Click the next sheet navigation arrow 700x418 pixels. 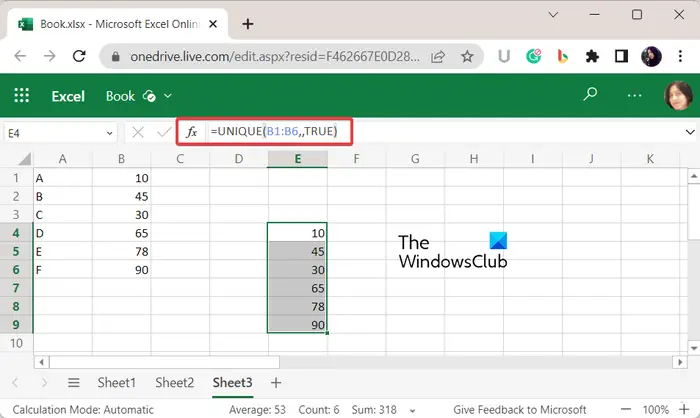pyautogui.click(x=44, y=383)
